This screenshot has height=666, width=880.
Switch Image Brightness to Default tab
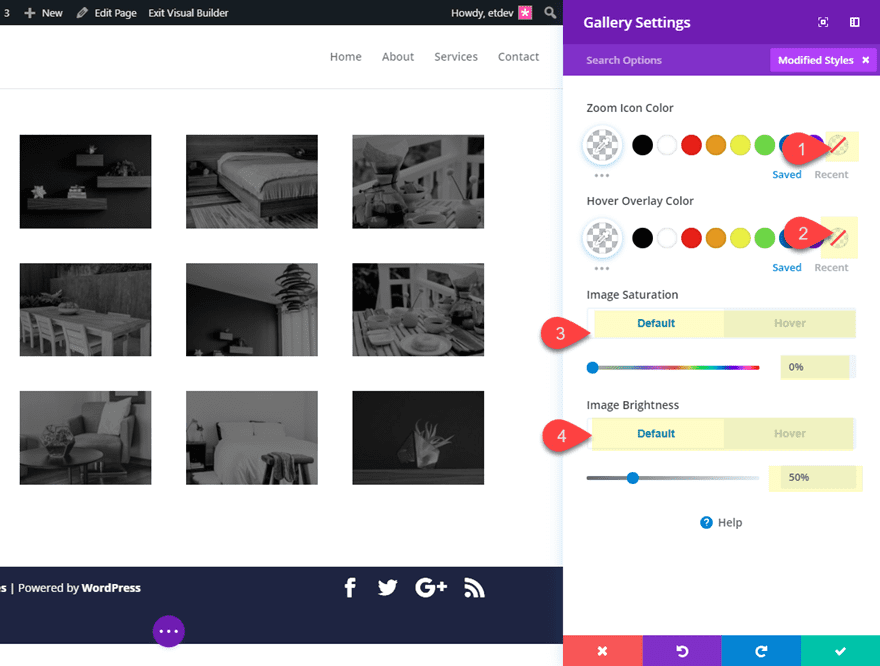point(657,433)
